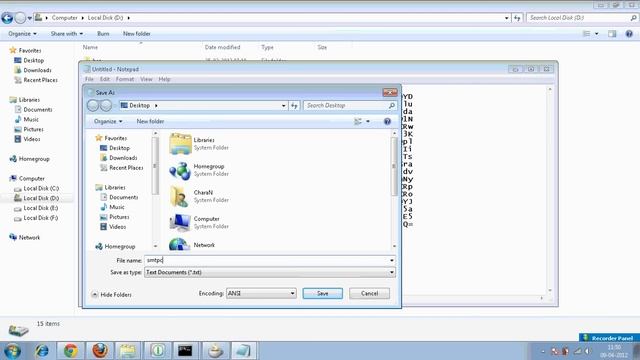Open Save as type dropdown
The height and width of the screenshot is (360, 640).
coord(270,272)
